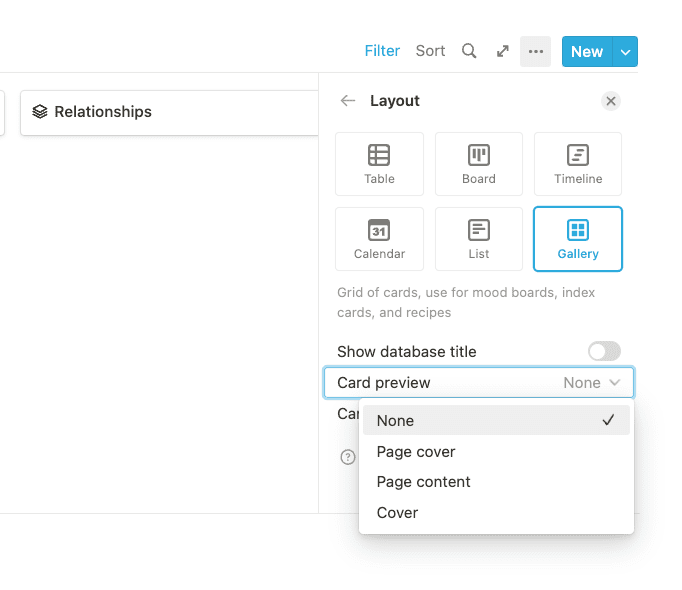Pick the List layout
Viewport: 682px width, 590px height.
coord(478,239)
